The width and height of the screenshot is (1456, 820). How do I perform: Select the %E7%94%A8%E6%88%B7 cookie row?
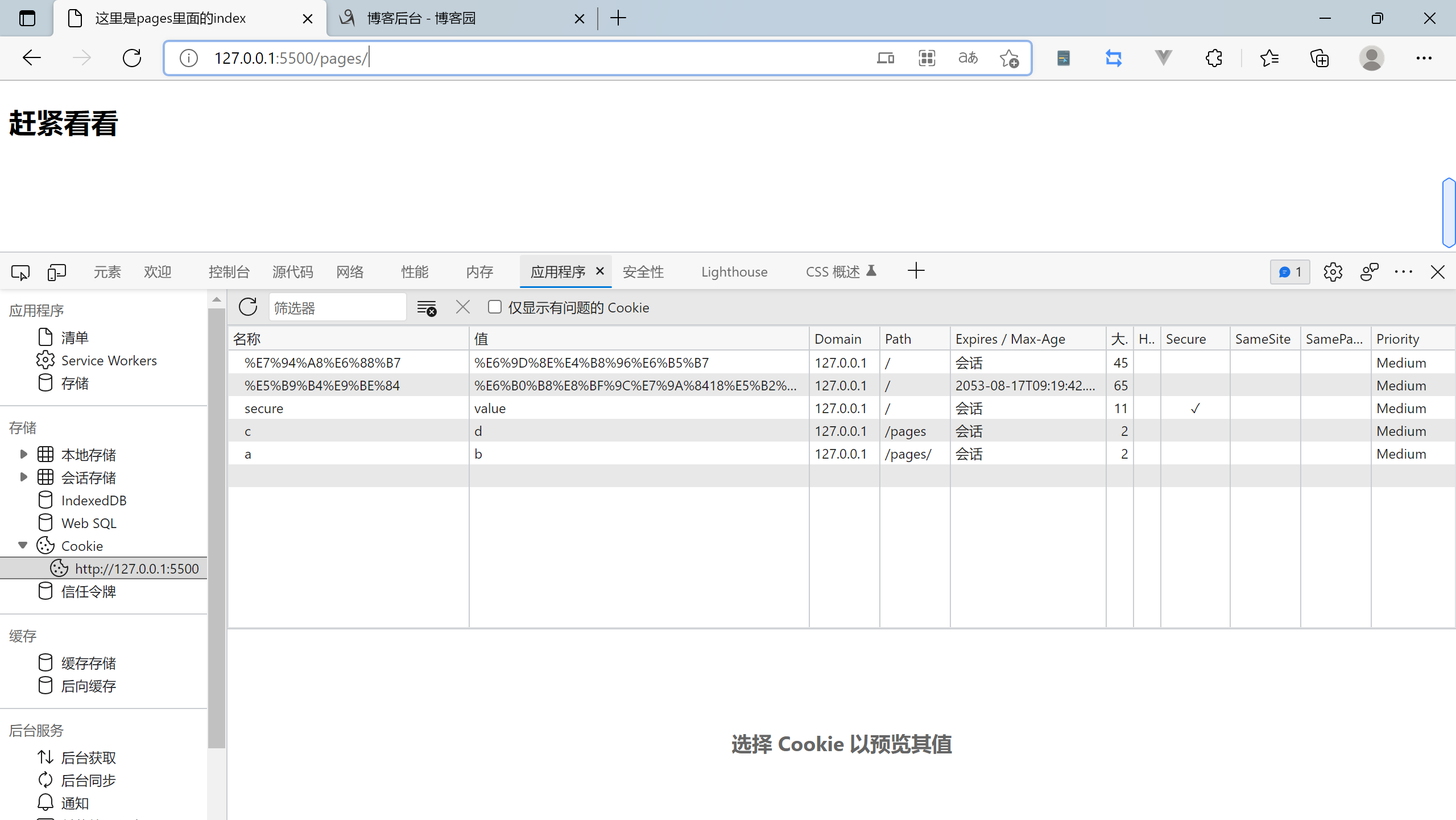click(x=842, y=362)
